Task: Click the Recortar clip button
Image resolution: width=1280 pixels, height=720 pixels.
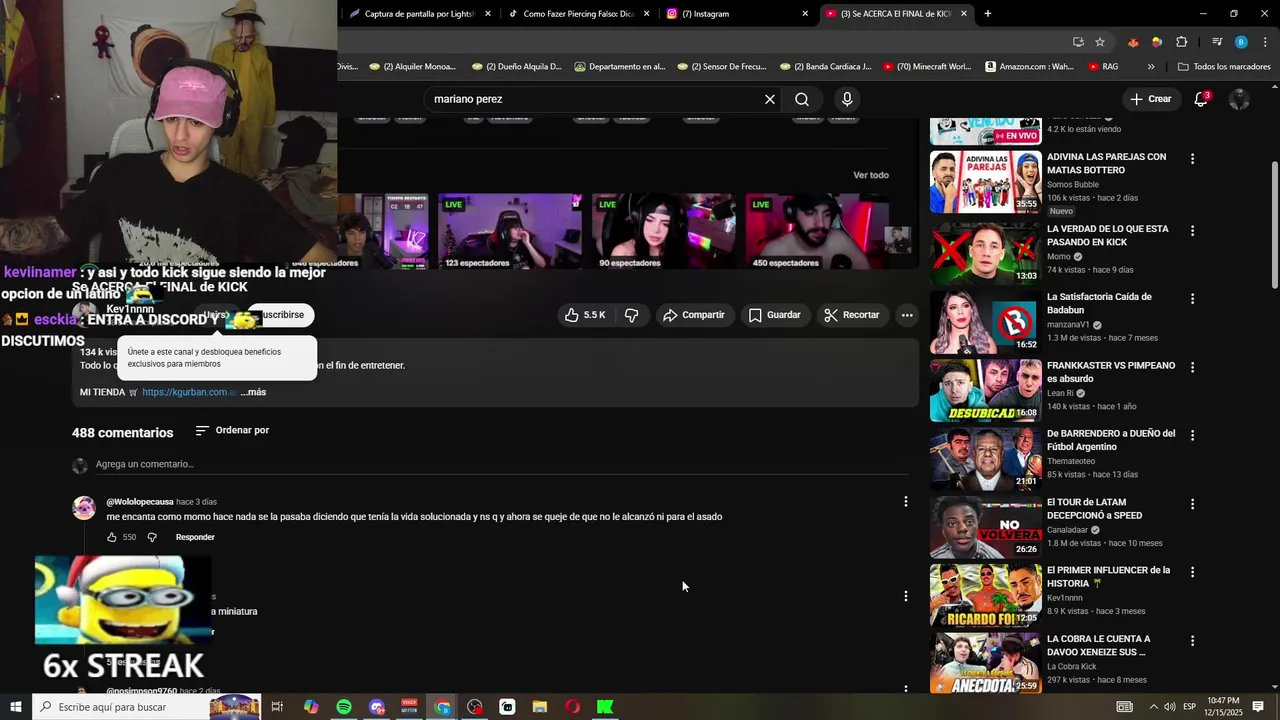Action: click(852, 315)
